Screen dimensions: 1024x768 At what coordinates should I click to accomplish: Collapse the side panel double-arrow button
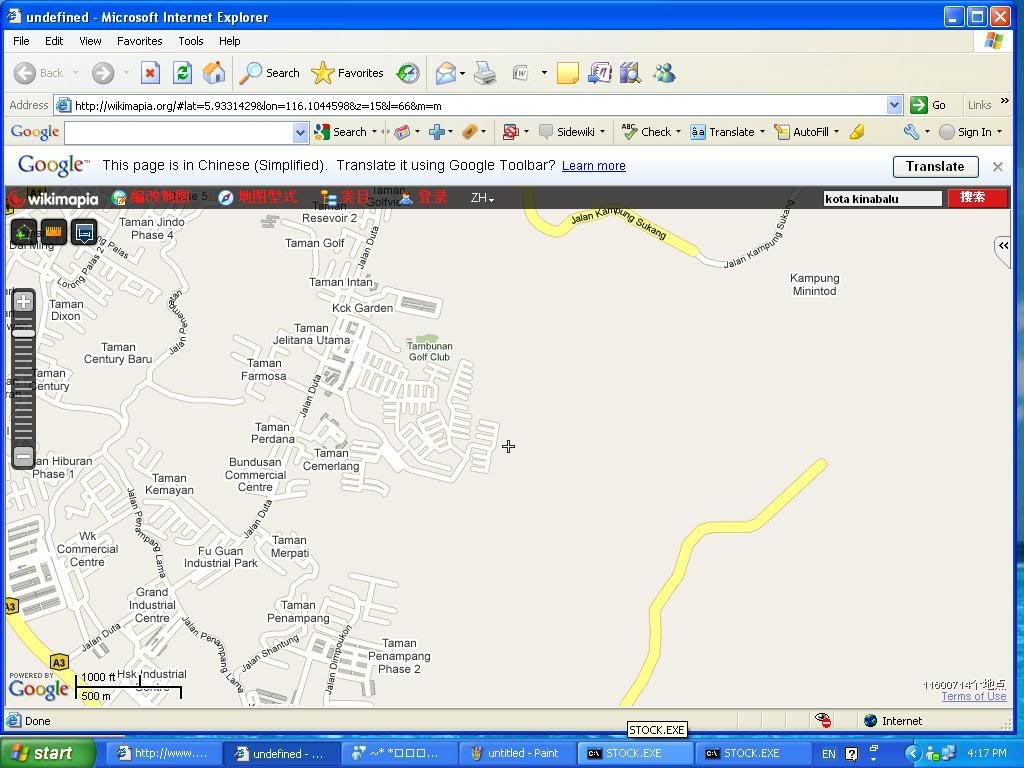pyautogui.click(x=1002, y=246)
